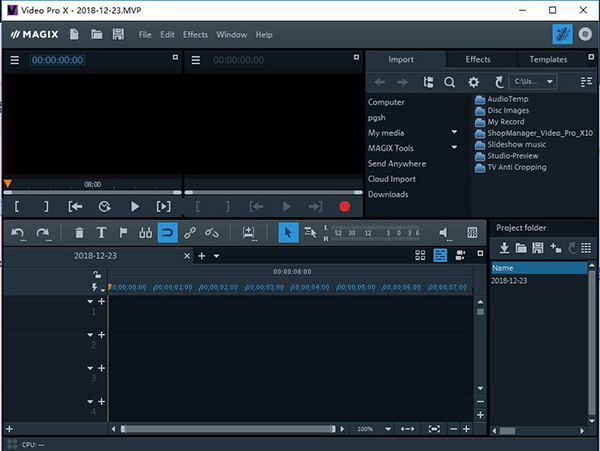
Task: Expand track 1 options arrow
Action: [x=90, y=302]
